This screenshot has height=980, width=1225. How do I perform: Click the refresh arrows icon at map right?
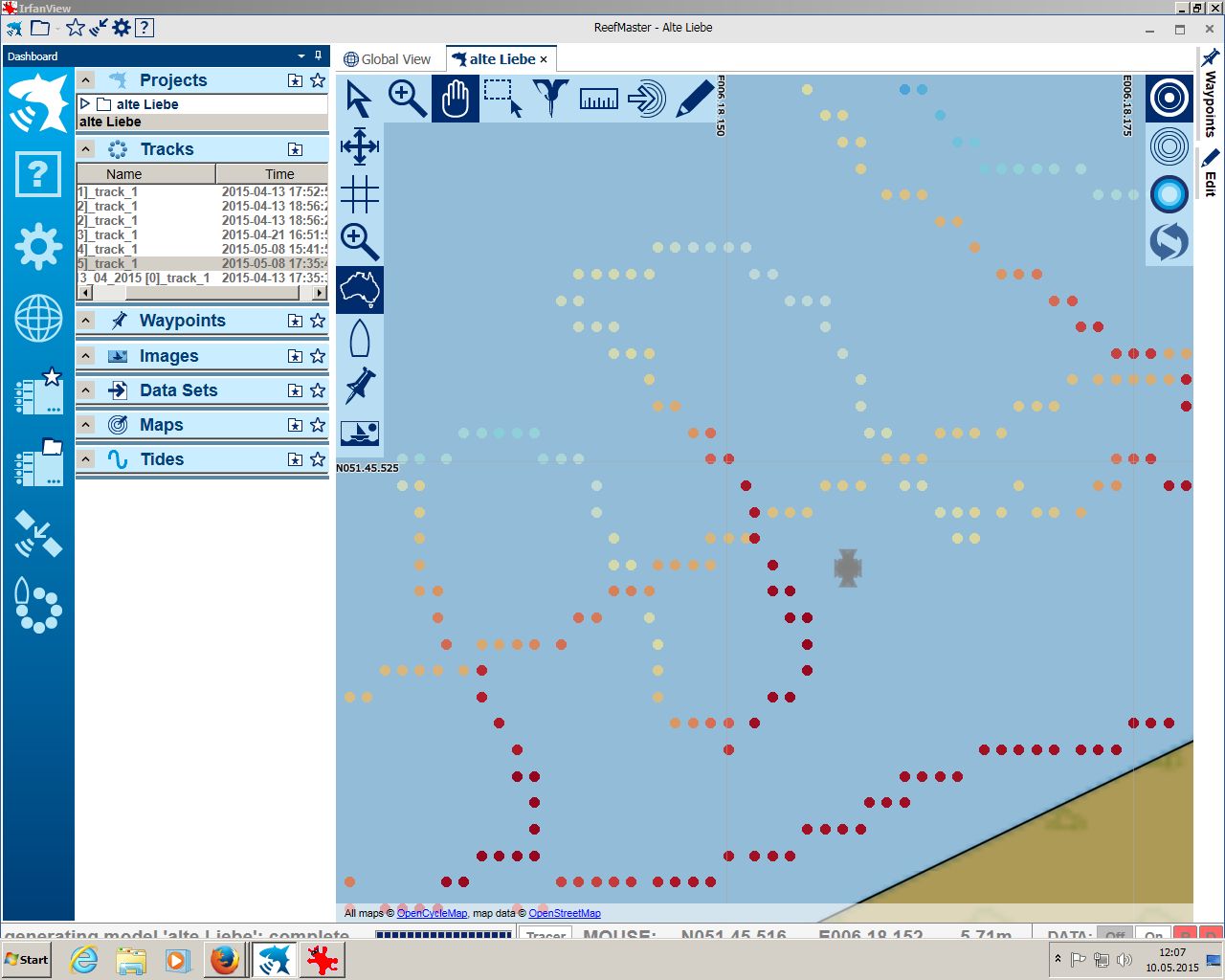(x=1169, y=241)
